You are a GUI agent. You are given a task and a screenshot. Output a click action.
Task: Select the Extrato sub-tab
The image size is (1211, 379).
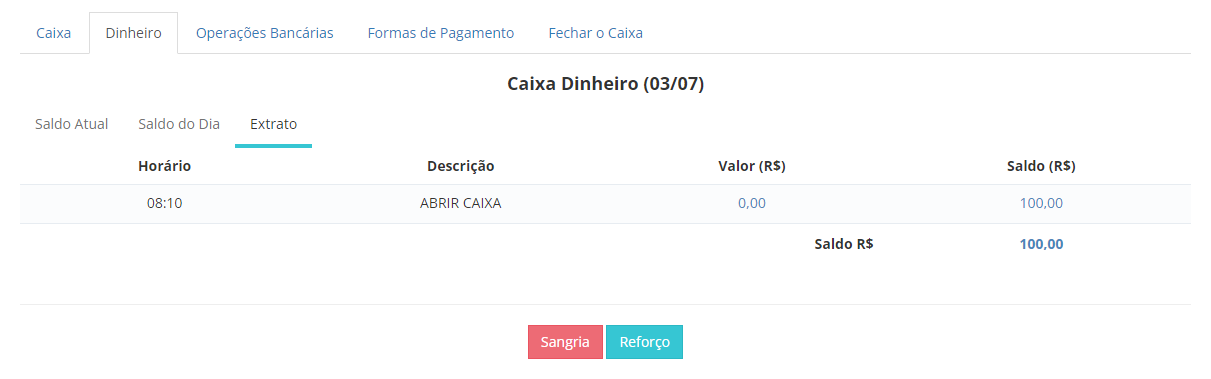coord(273,124)
